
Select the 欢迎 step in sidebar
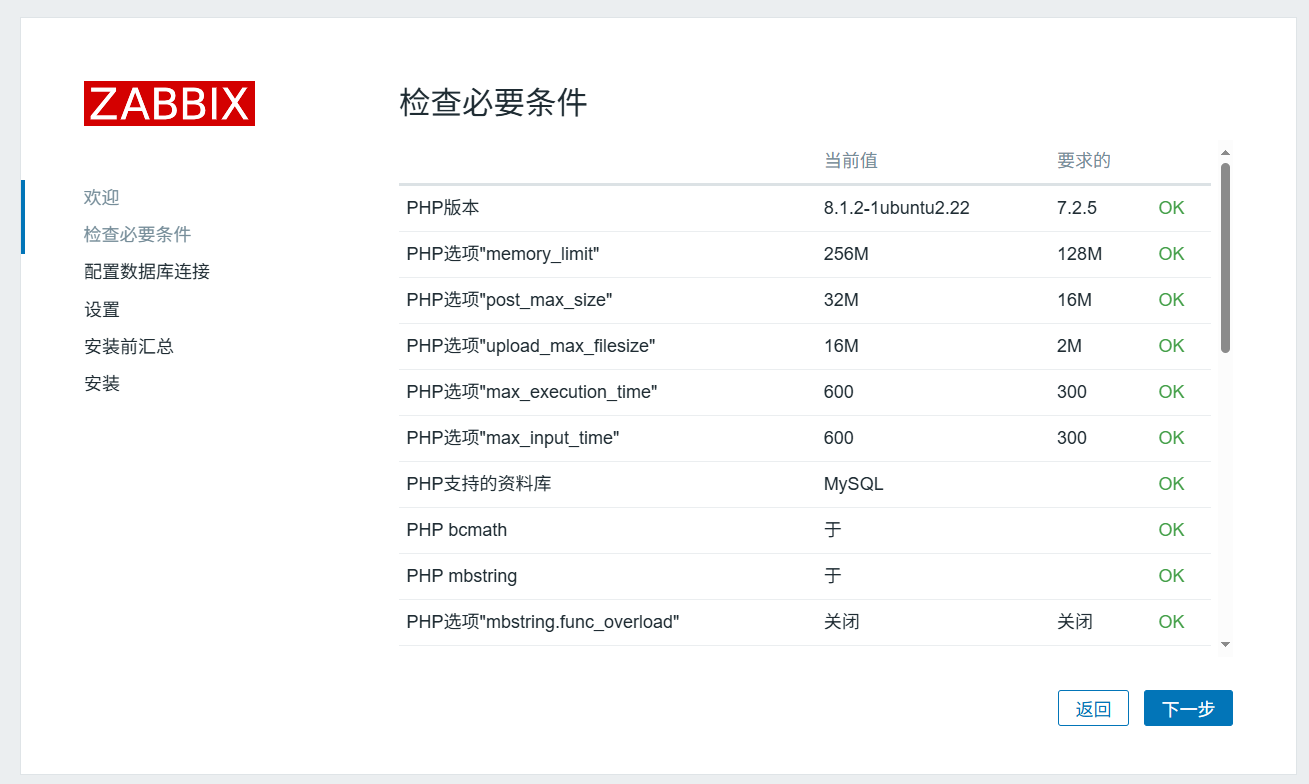[x=102, y=198]
